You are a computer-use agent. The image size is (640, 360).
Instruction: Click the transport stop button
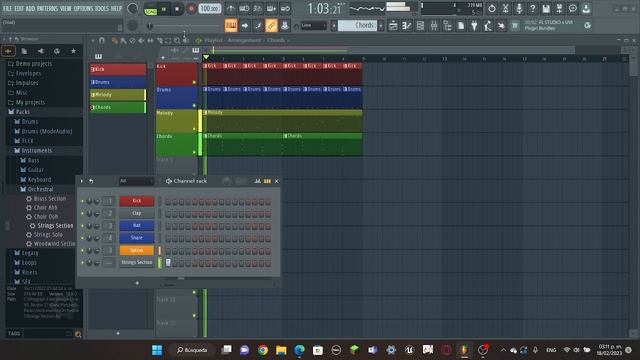pyautogui.click(x=177, y=9)
